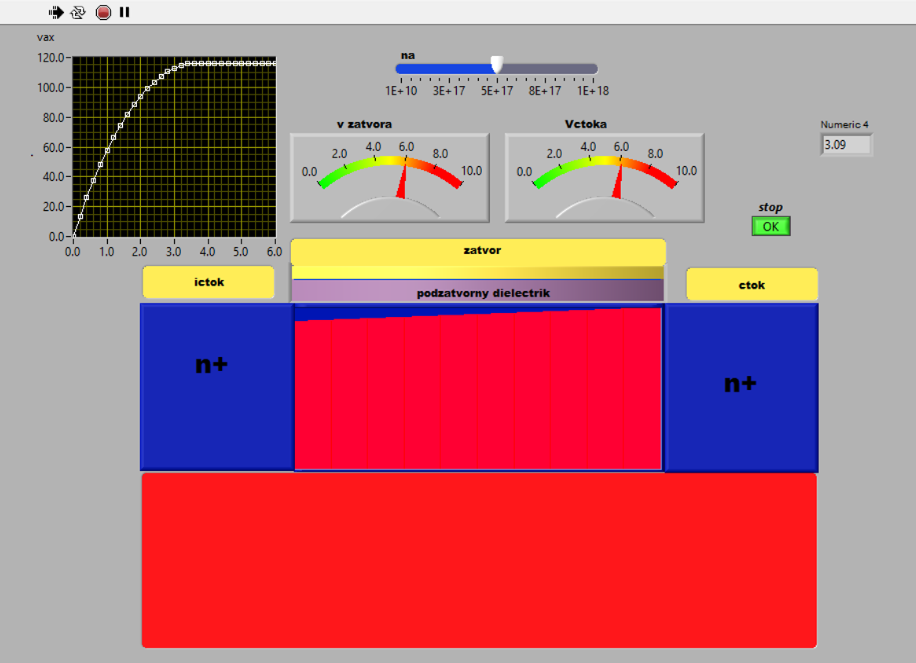Image resolution: width=916 pixels, height=663 pixels.
Task: Click the large red substrate block
Action: coord(479,560)
